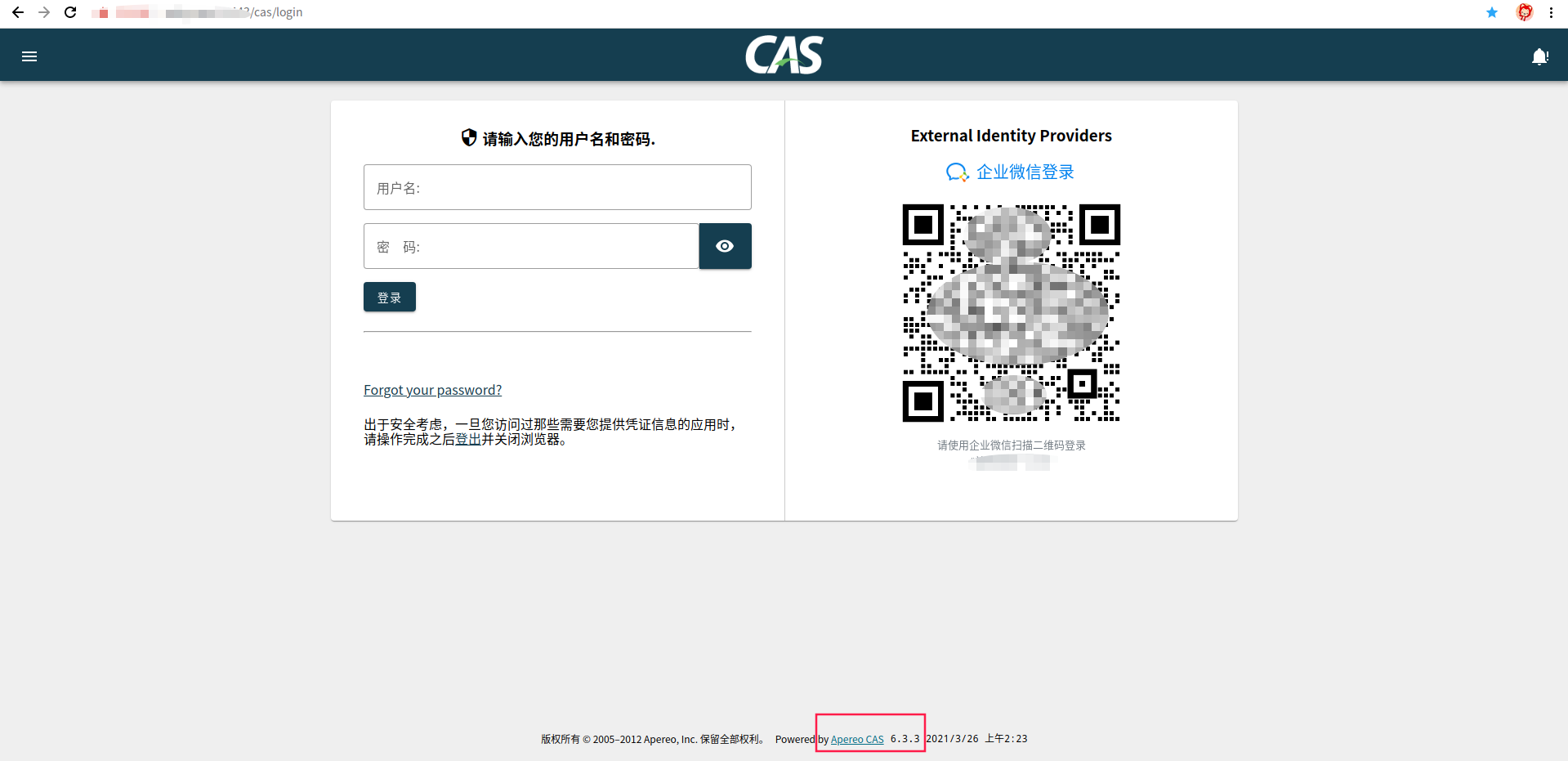Bookmark this page with the star icon
The image size is (1568, 761).
1492,12
